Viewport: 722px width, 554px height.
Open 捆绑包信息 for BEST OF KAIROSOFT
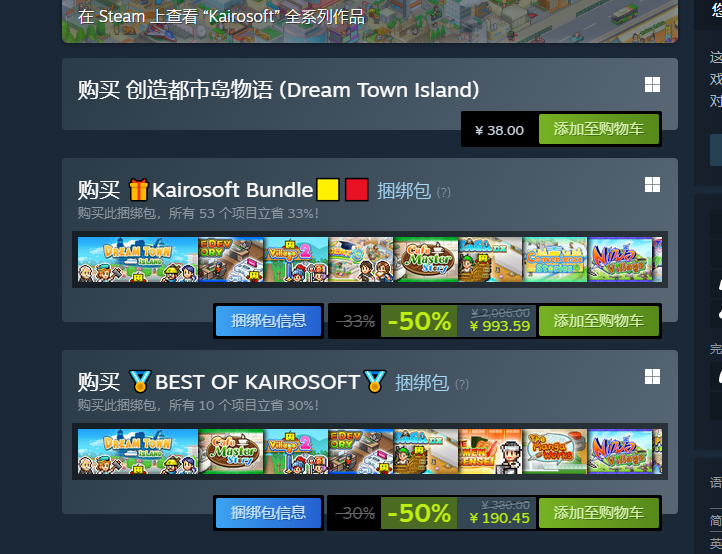(x=268, y=513)
